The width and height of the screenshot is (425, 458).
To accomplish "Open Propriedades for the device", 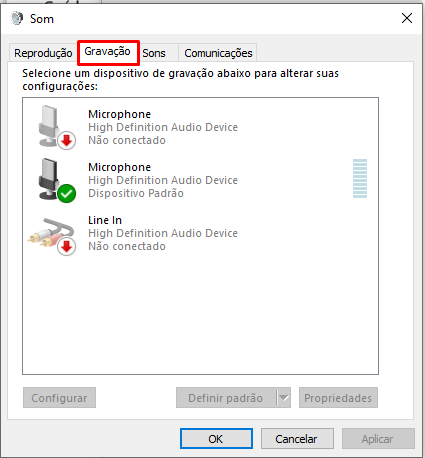I will [x=338, y=398].
